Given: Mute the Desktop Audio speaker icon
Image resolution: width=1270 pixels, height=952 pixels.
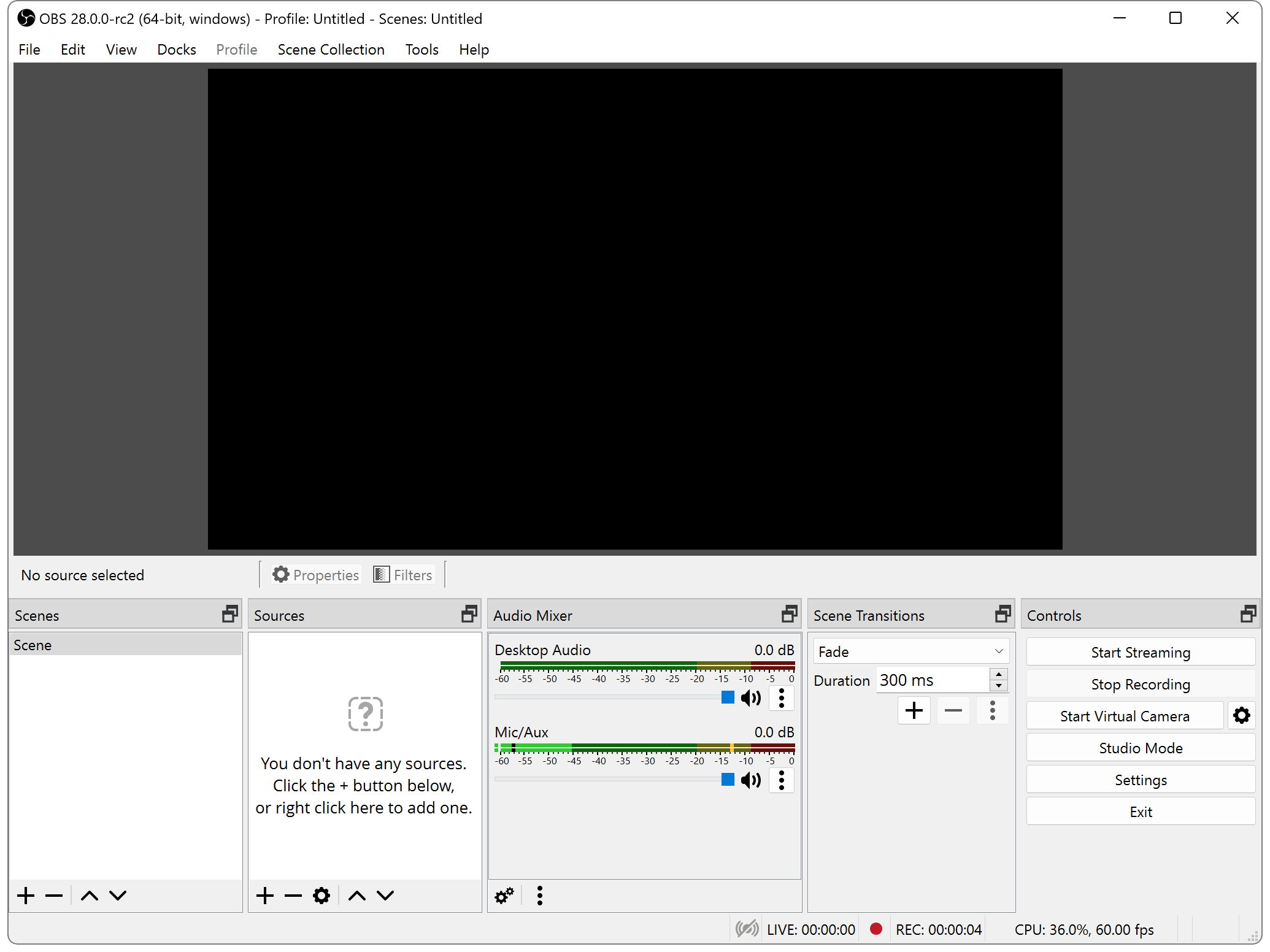Looking at the screenshot, I should [750, 698].
